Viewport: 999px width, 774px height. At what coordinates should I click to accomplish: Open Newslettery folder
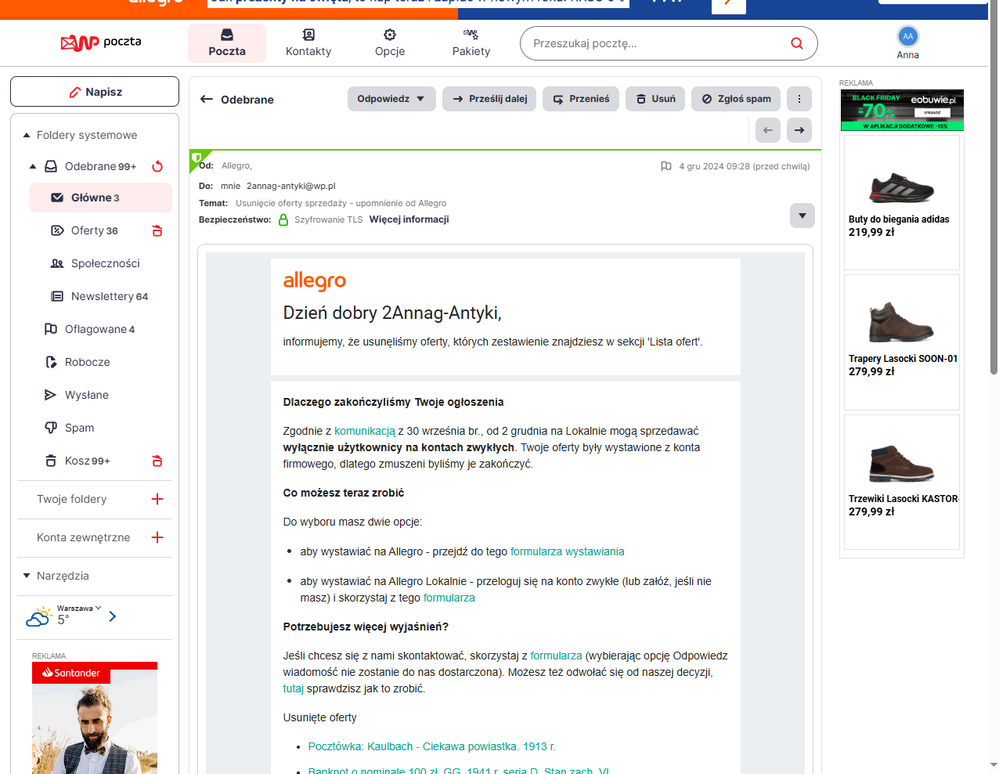[x=109, y=296]
